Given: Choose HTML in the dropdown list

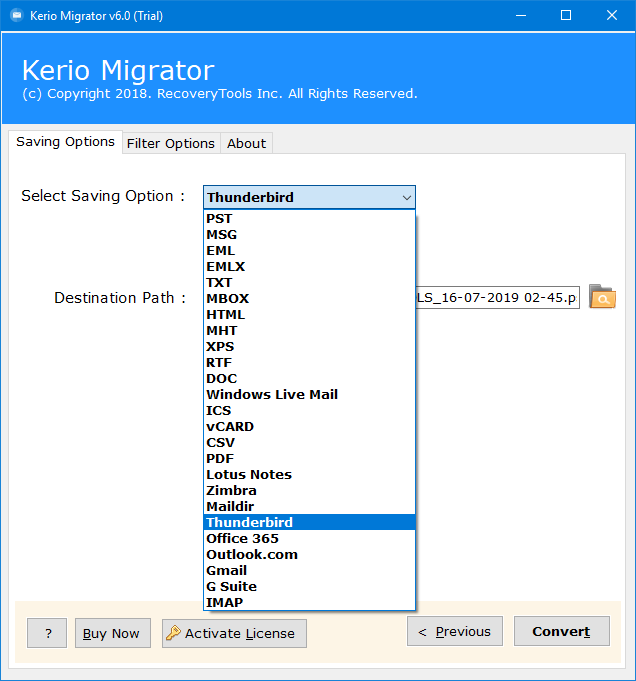Looking at the screenshot, I should tap(309, 314).
